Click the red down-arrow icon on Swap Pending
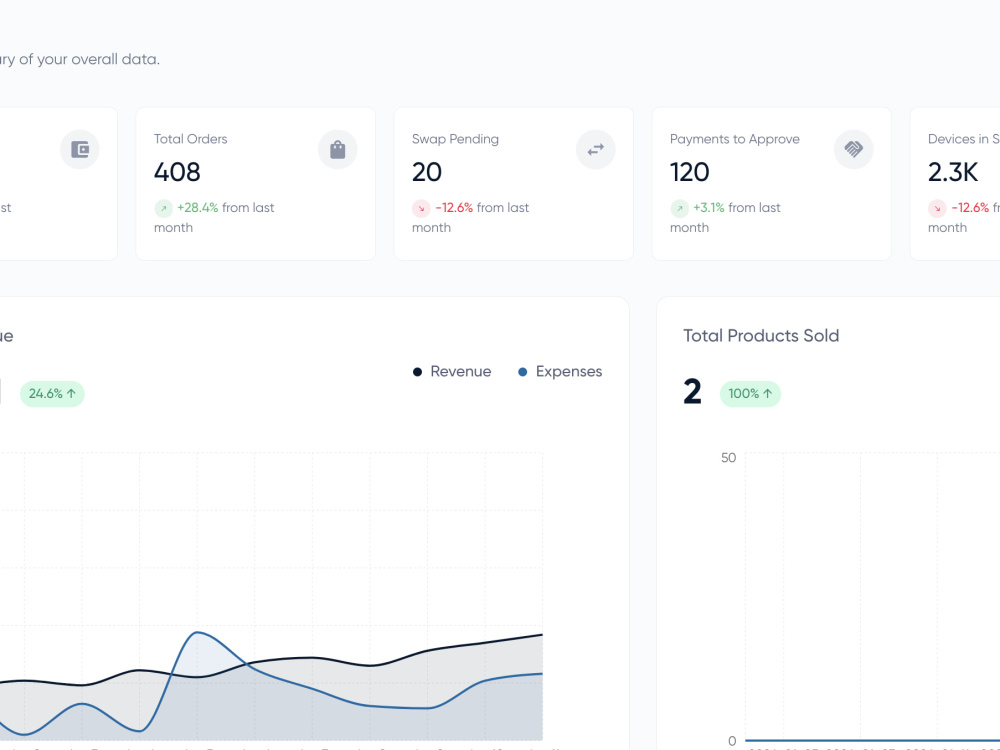Screen dimensions: 1000x750 tap(421, 208)
